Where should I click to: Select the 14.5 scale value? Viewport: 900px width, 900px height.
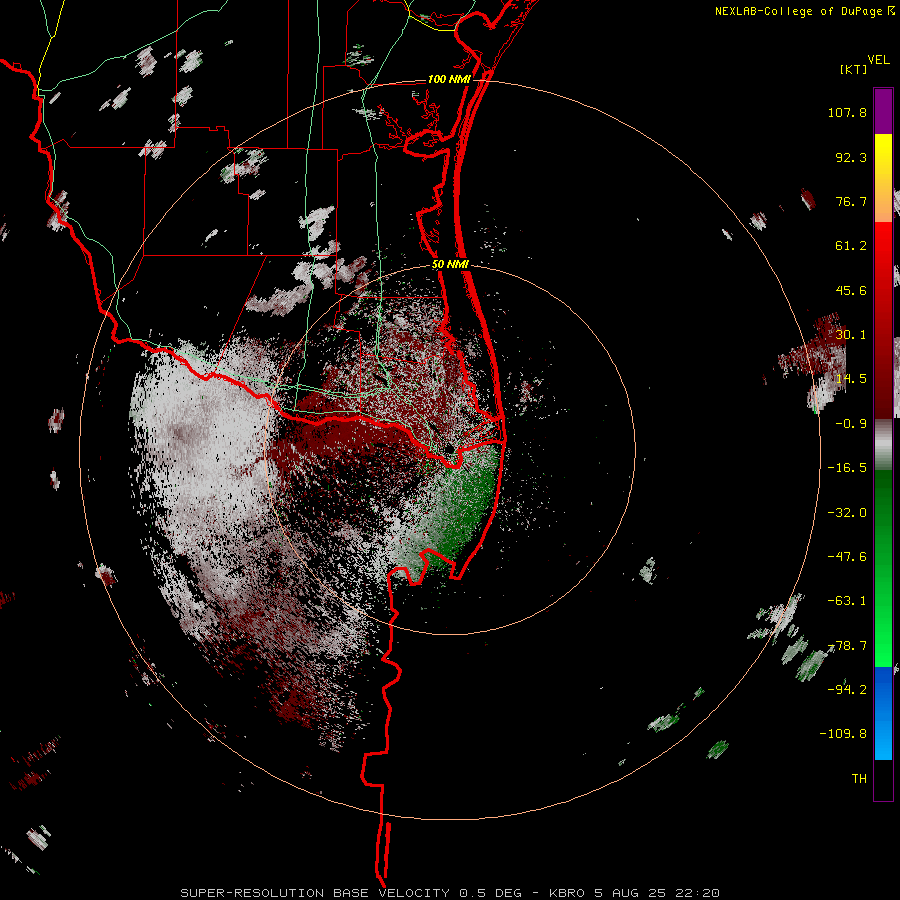pyautogui.click(x=851, y=379)
